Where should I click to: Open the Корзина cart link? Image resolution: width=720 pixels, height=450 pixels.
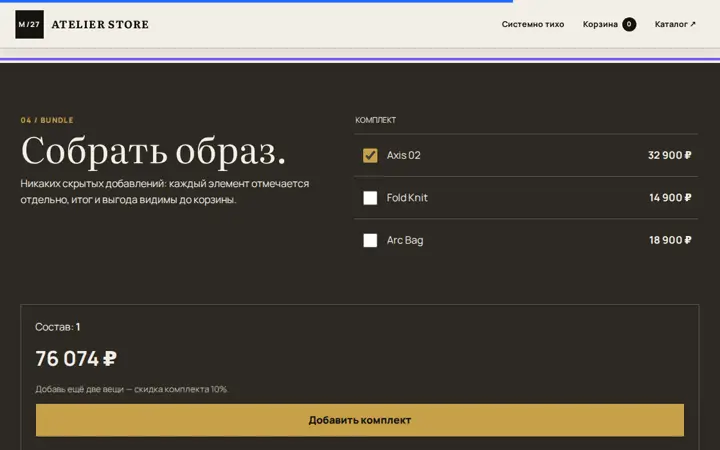click(x=609, y=24)
